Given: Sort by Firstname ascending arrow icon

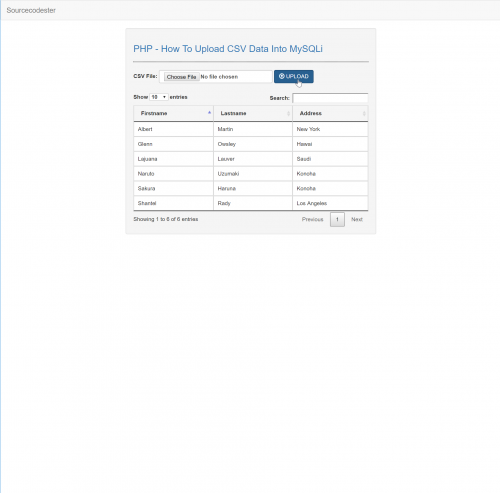Looking at the screenshot, I should [209, 113].
